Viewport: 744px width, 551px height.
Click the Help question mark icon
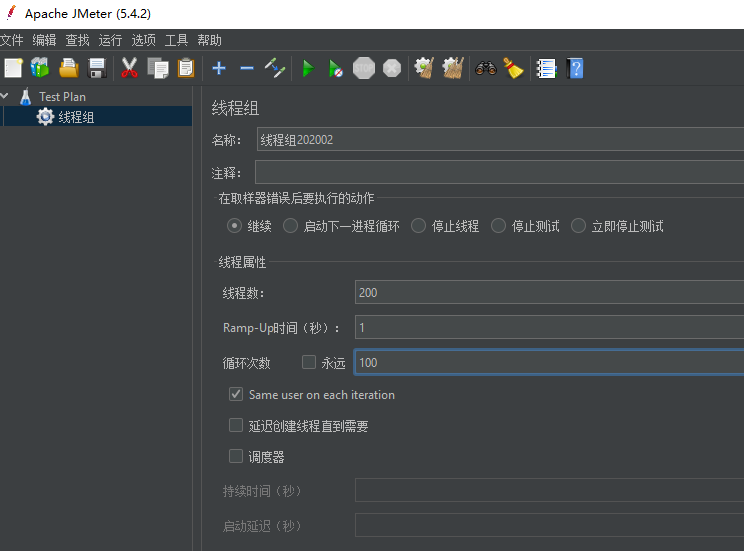575,68
